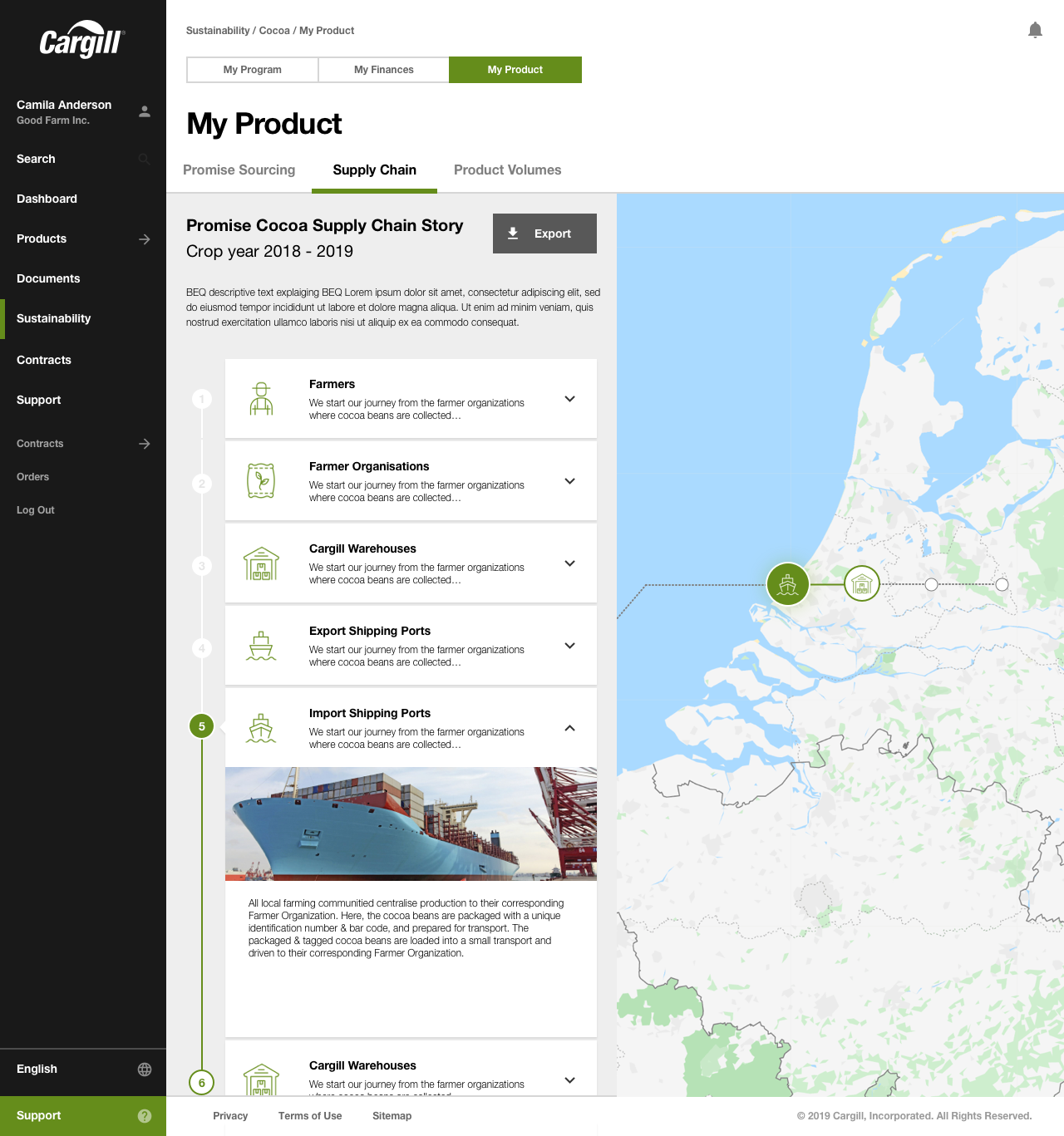Expand the step 6 Cargill Warehouses card
Screen dimensions: 1064x1136
[570, 1080]
